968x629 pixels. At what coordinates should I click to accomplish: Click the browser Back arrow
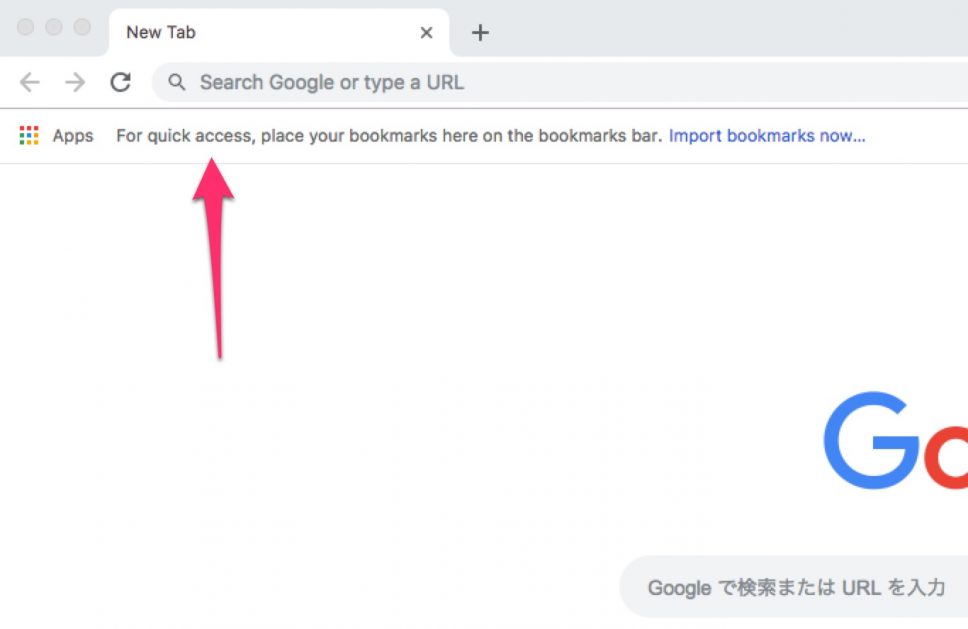coord(29,82)
